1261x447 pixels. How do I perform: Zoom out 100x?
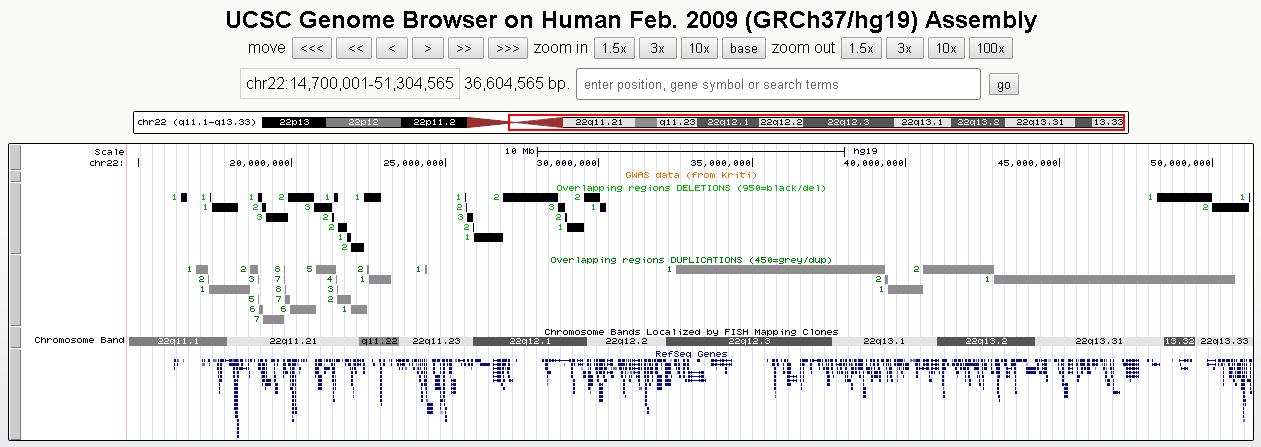[990, 48]
